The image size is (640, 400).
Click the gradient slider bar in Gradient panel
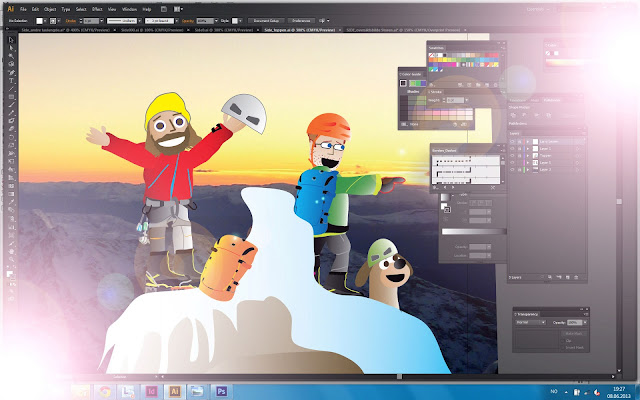[x=473, y=231]
